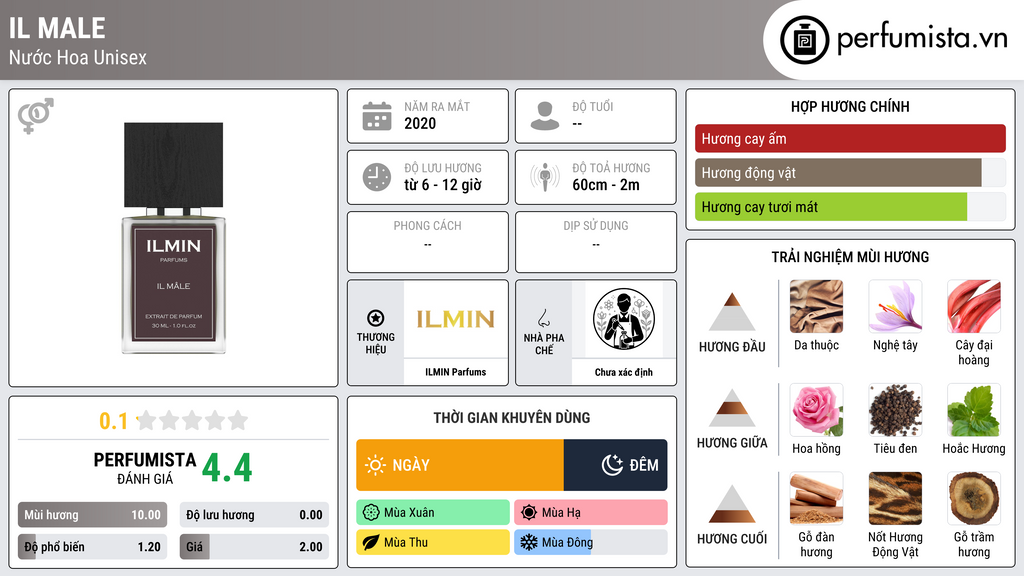This screenshot has height=576, width=1024.
Task: Open the Cây đại hoàng rhubarb image
Action: pyautogui.click(x=974, y=306)
